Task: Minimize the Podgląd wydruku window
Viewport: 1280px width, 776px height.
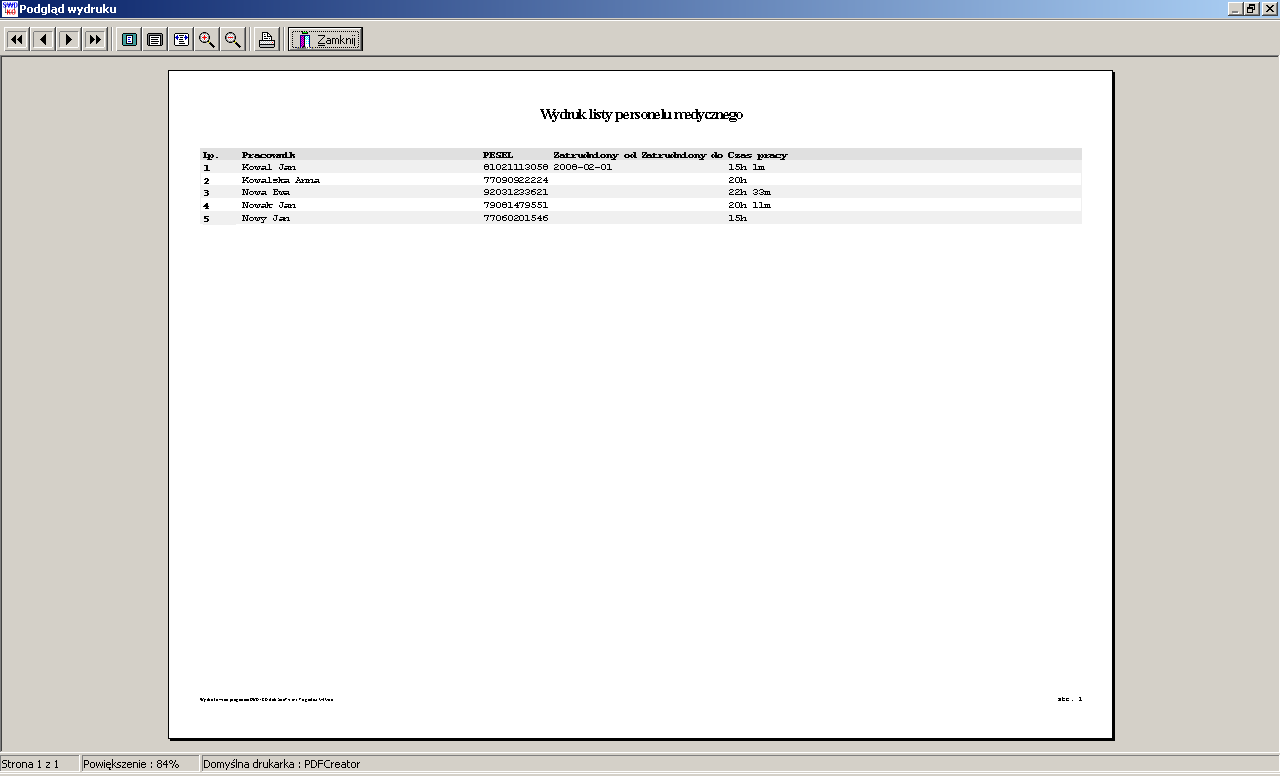Action: (1234, 8)
